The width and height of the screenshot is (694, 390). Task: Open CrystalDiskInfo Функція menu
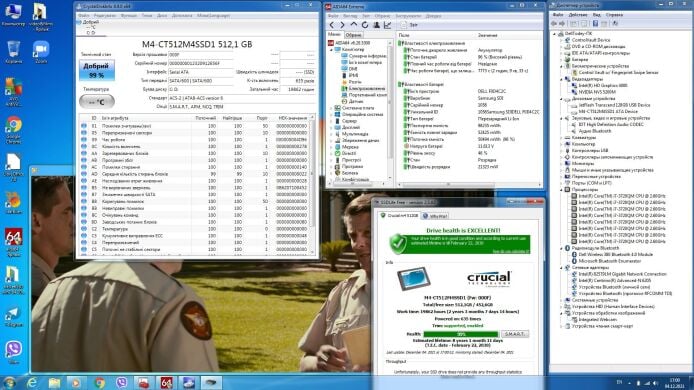coord(129,15)
